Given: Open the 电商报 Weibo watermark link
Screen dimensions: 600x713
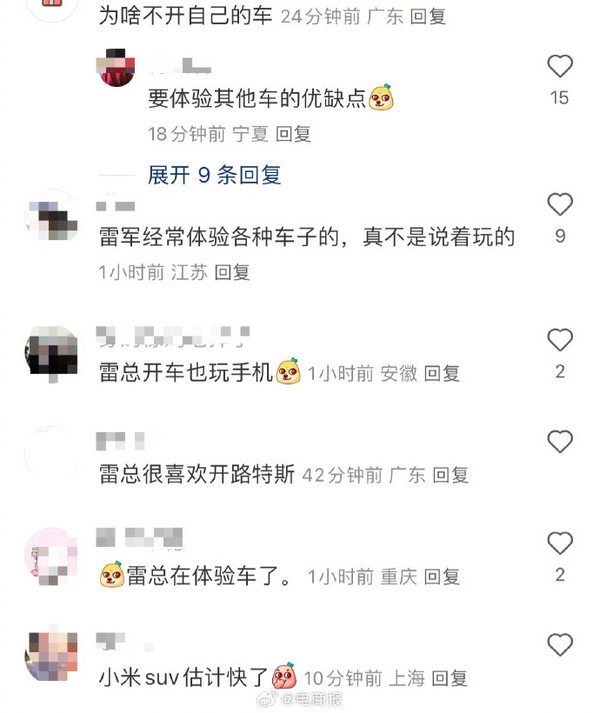Looking at the screenshot, I should [x=300, y=699].
